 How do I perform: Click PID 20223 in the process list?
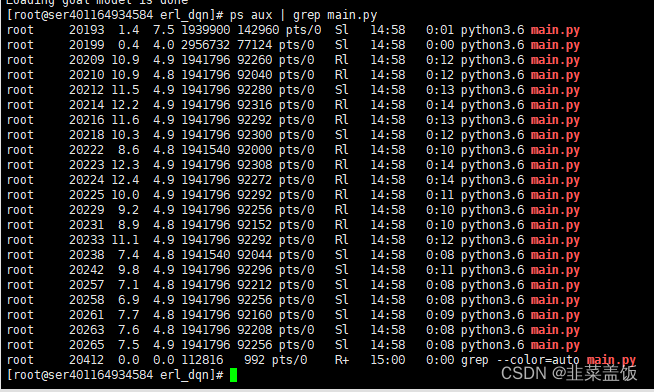(86, 165)
